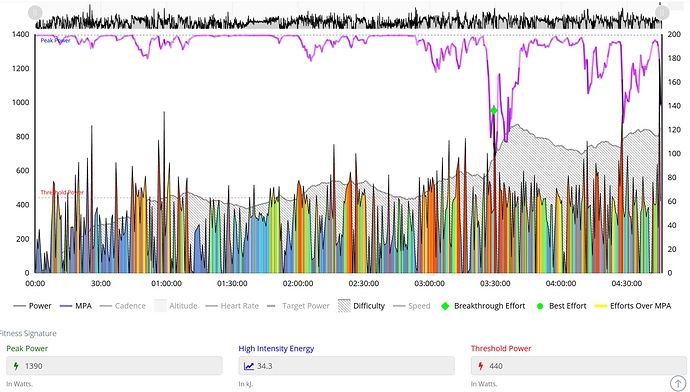Click the '01:00:00' time axis label
This screenshot has width=690, height=392.
pos(166,283)
